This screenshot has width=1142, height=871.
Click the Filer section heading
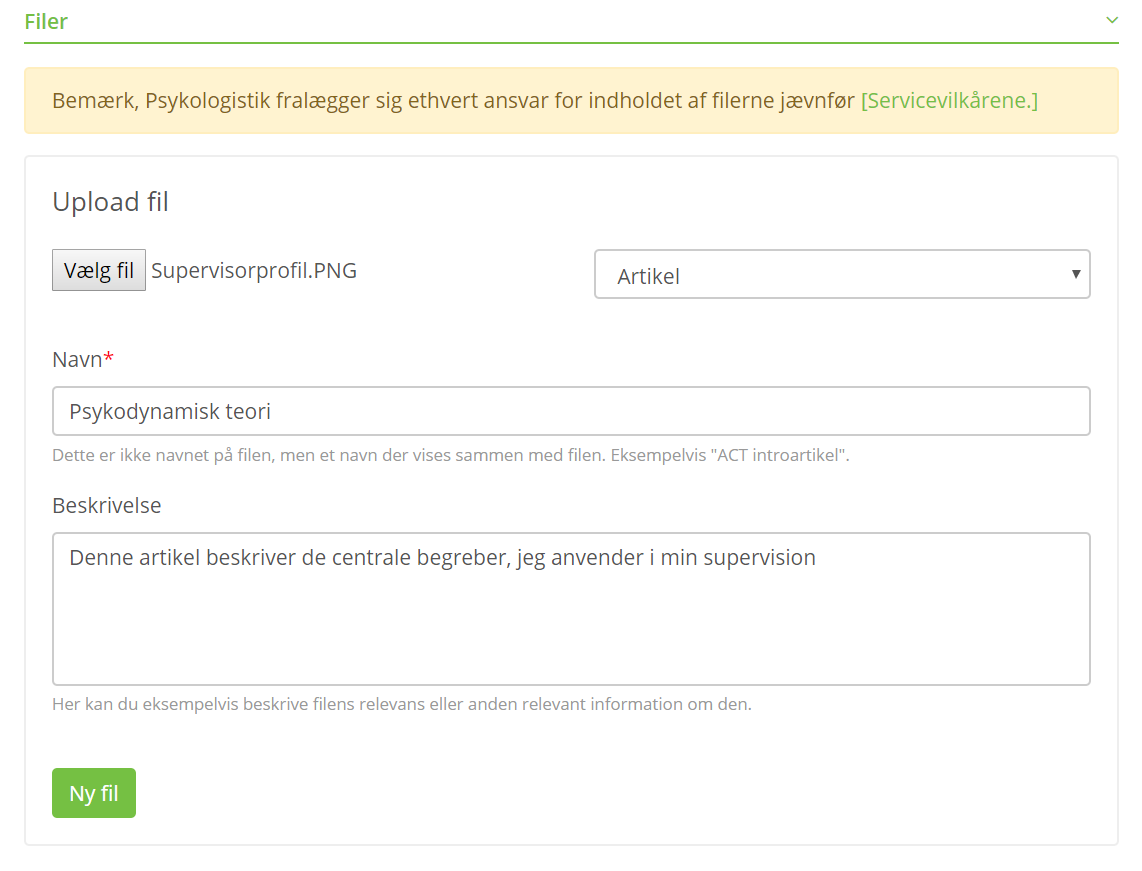(x=46, y=21)
